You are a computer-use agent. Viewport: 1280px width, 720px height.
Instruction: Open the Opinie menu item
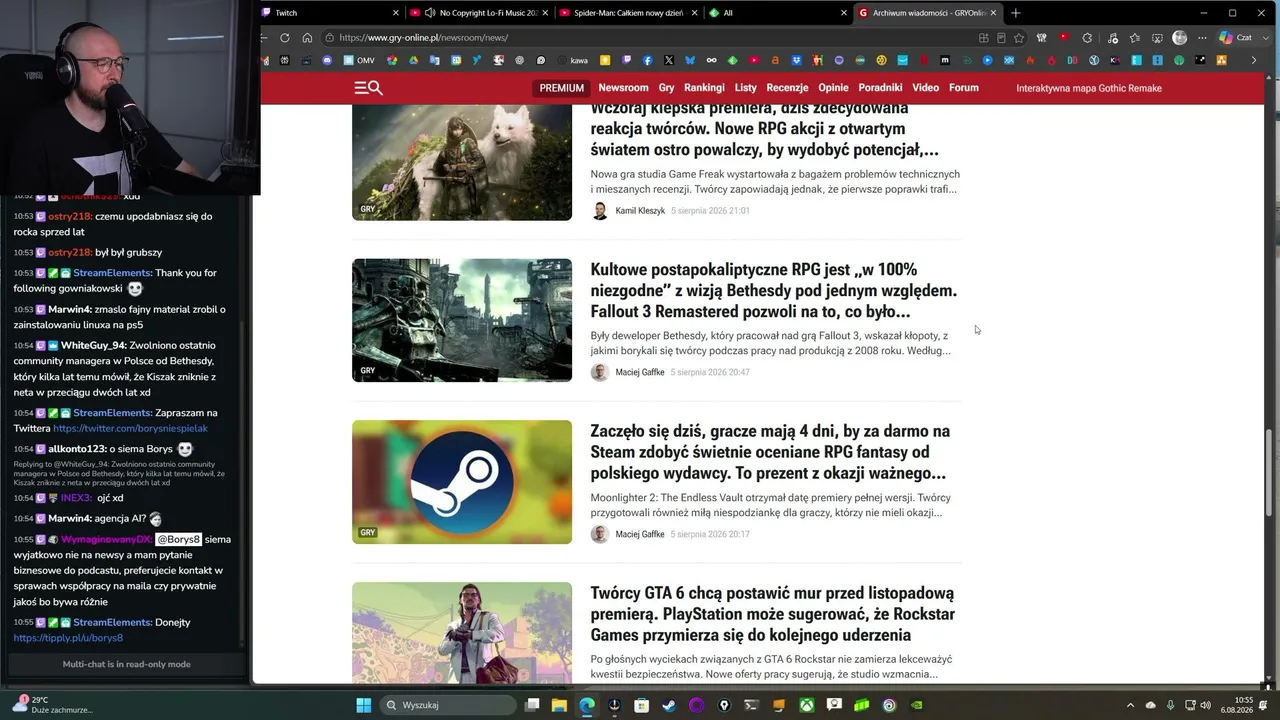coord(833,88)
